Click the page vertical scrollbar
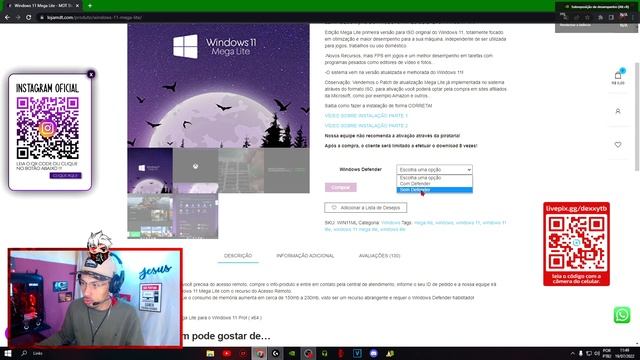Image resolution: width=640 pixels, height=360 pixels. [x=637, y=116]
